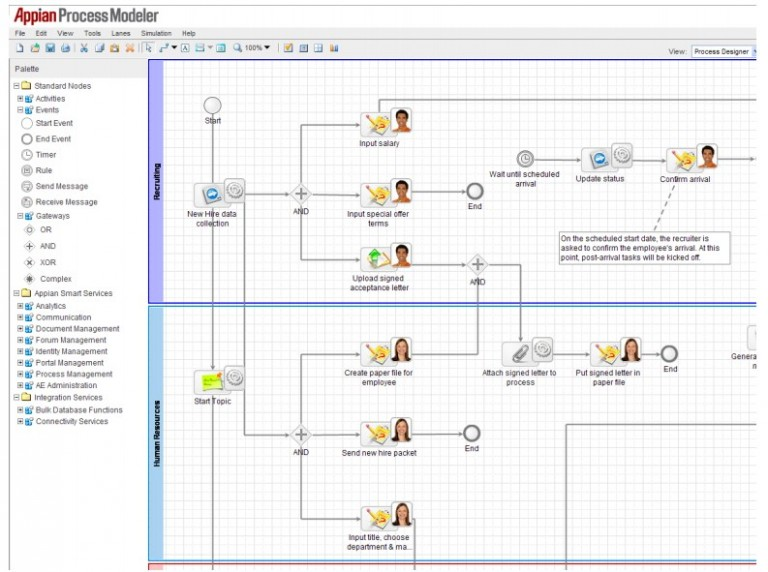This screenshot has width=768, height=572.
Task: Expand the Activities tree node
Action: coord(20,99)
